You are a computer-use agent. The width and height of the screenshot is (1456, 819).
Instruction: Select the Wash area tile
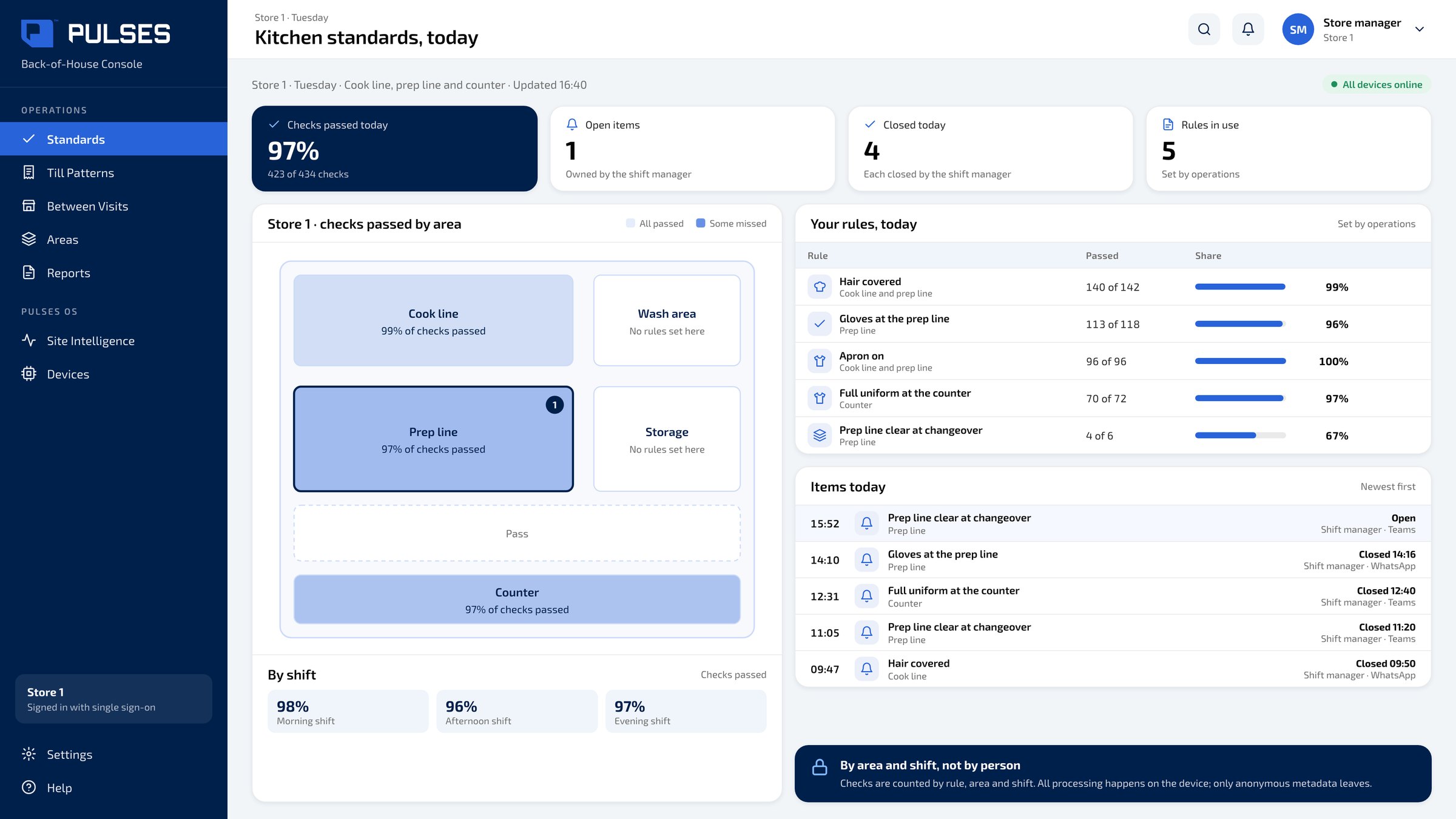click(x=667, y=320)
